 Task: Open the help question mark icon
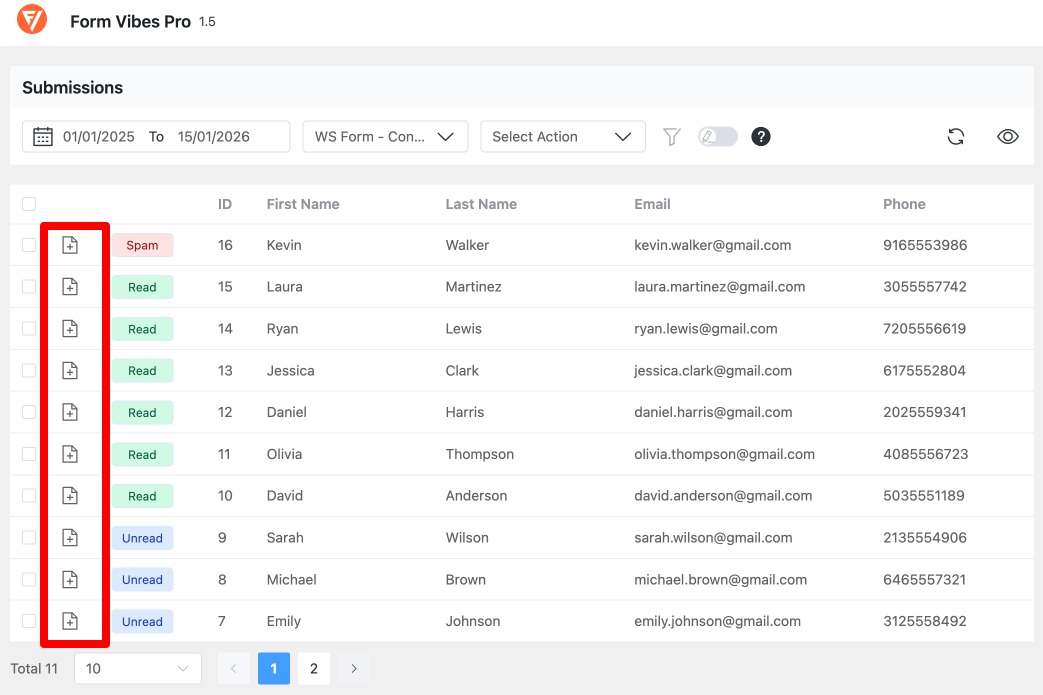coord(761,136)
